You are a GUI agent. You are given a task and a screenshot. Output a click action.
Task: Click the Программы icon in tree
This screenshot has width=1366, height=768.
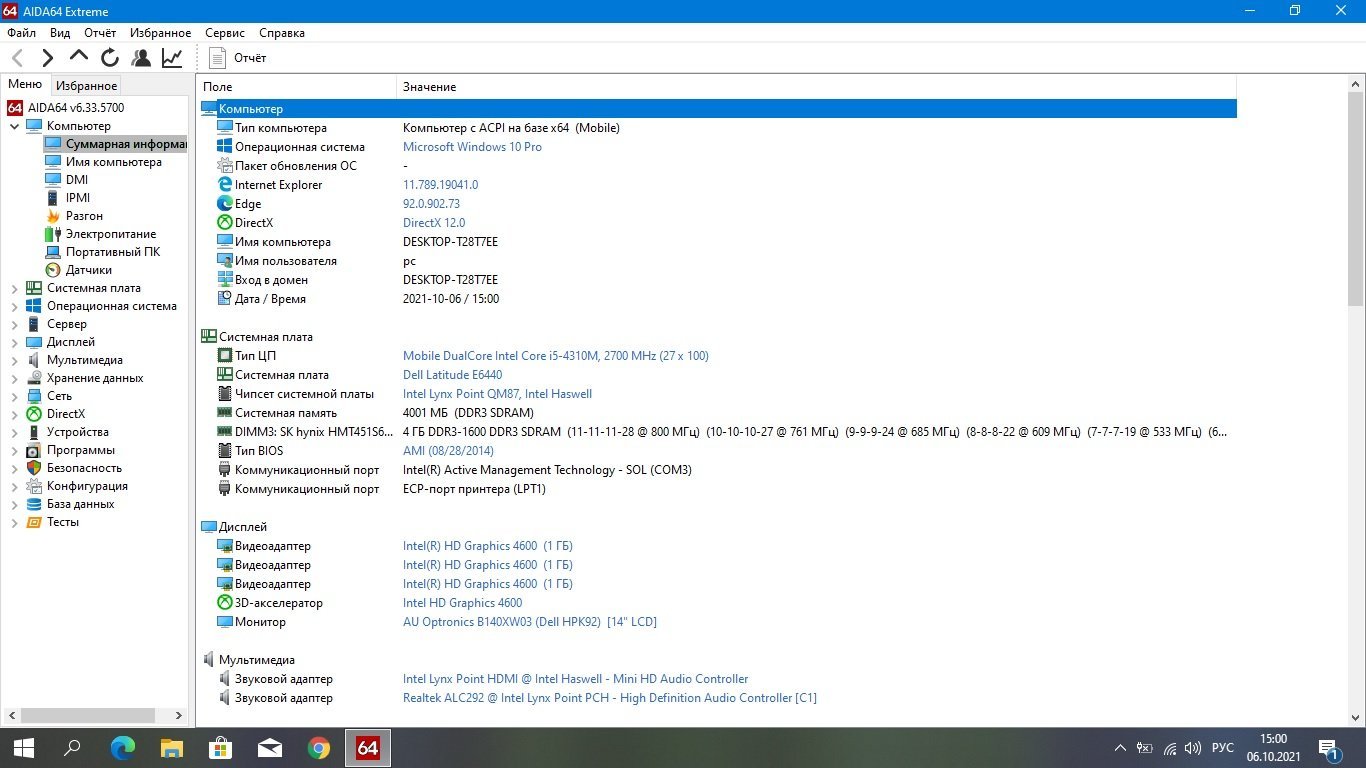click(x=34, y=450)
